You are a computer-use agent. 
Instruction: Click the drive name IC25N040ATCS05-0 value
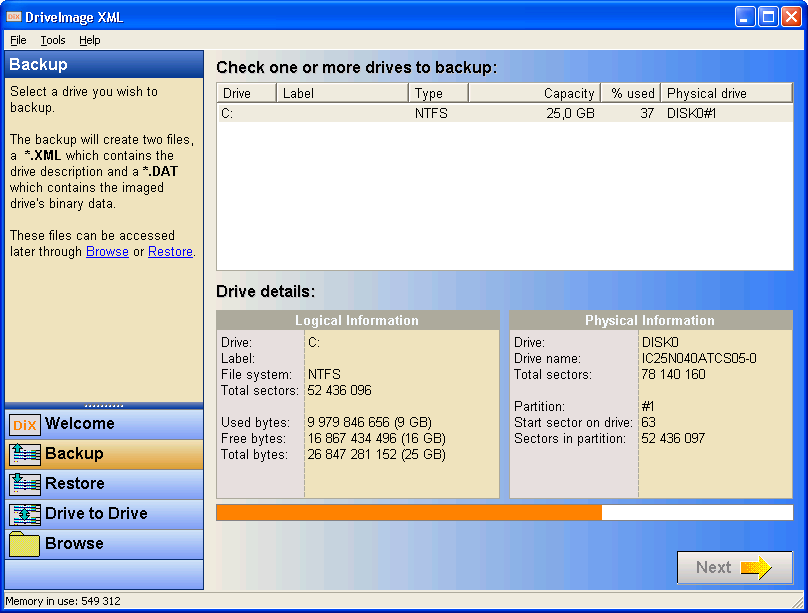pyautogui.click(x=699, y=358)
